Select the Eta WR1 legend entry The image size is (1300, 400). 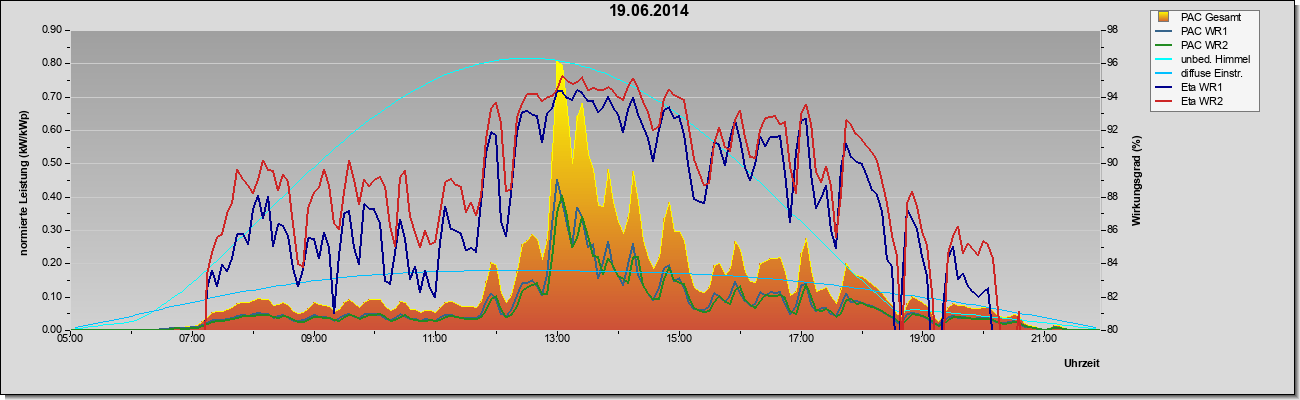pos(1194,87)
